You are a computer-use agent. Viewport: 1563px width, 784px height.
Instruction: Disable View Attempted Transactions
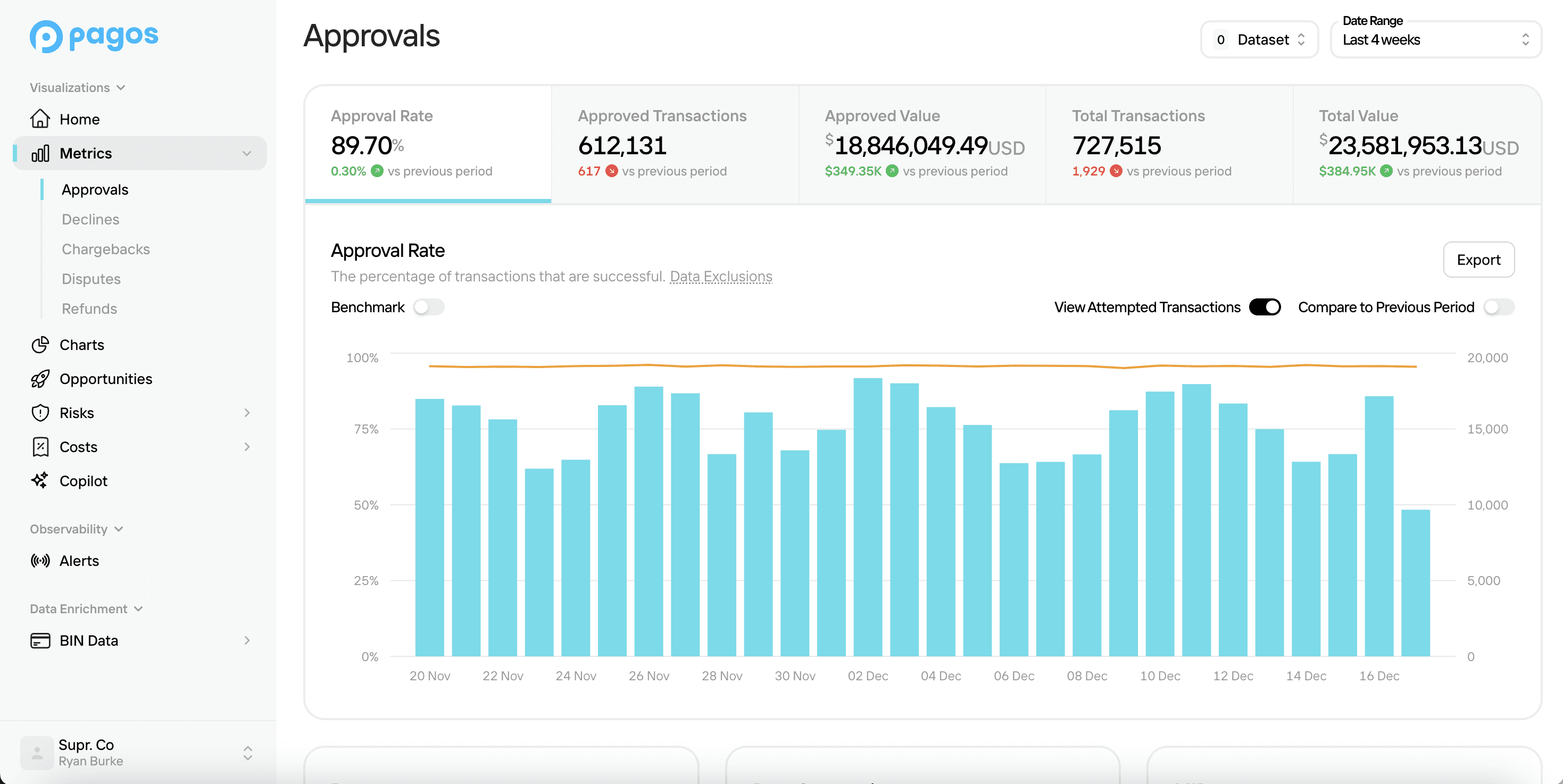tap(1266, 307)
